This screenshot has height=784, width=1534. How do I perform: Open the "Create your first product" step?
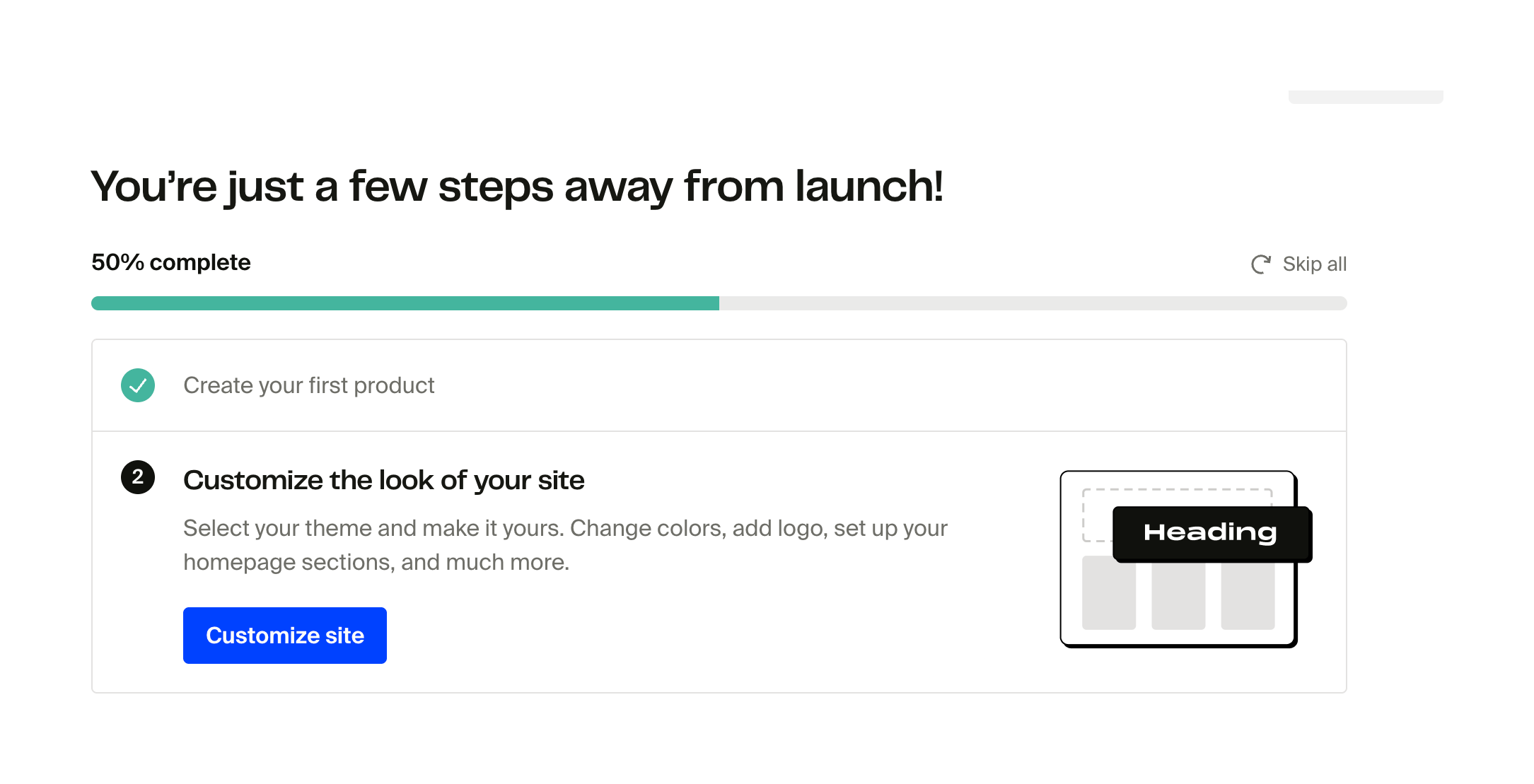308,385
